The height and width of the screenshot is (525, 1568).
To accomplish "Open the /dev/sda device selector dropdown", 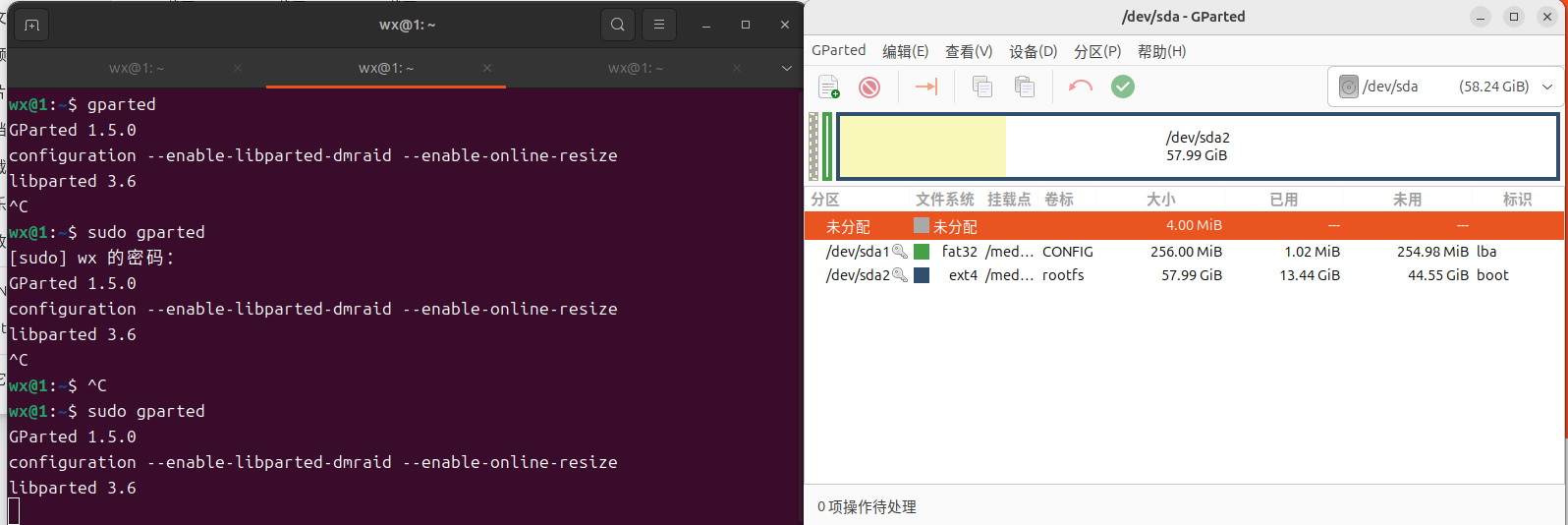I will pos(1445,87).
